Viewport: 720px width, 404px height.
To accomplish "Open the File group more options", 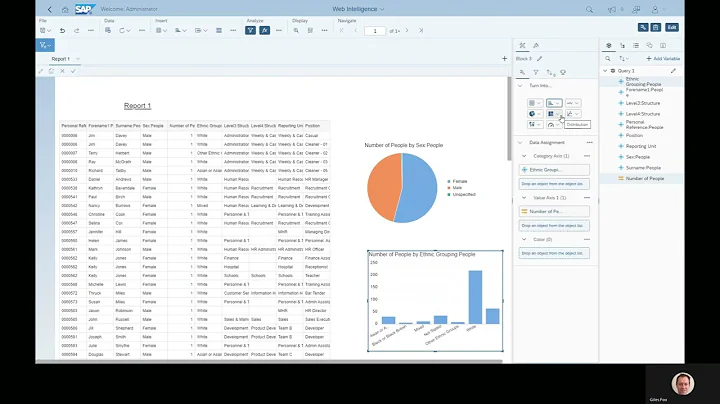I will 91,30.
